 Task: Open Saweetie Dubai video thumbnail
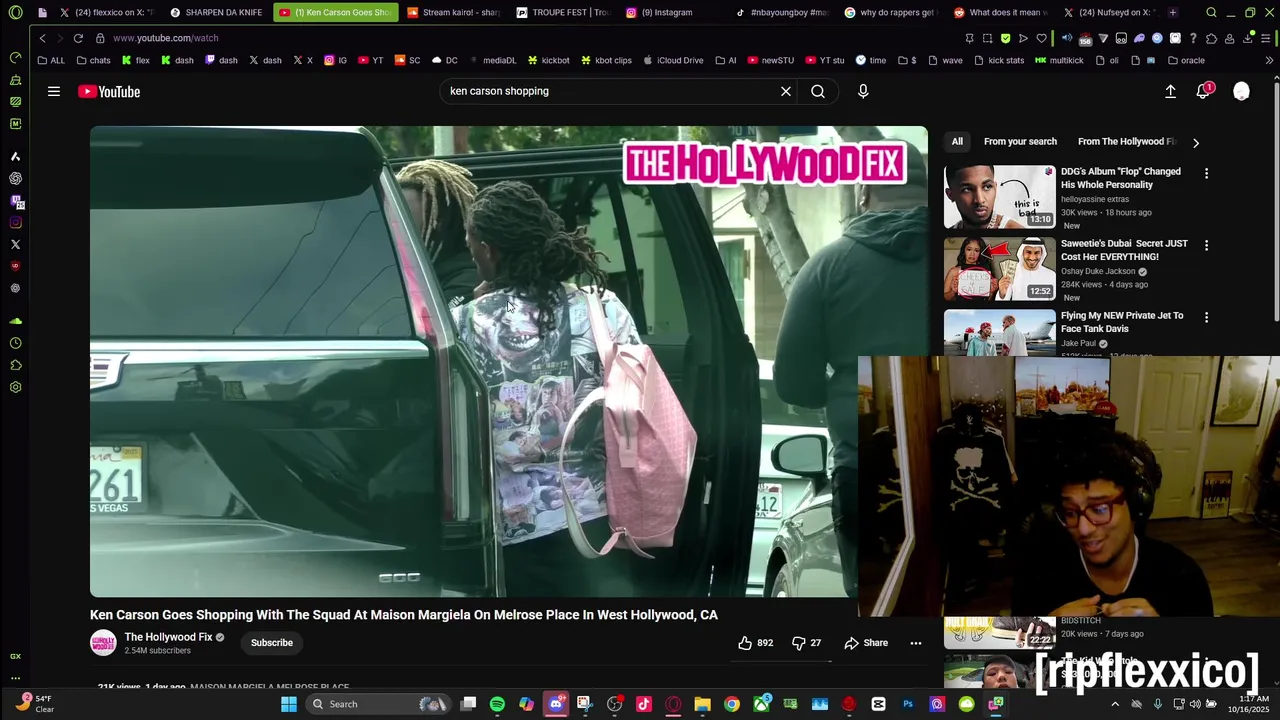coord(1000,269)
